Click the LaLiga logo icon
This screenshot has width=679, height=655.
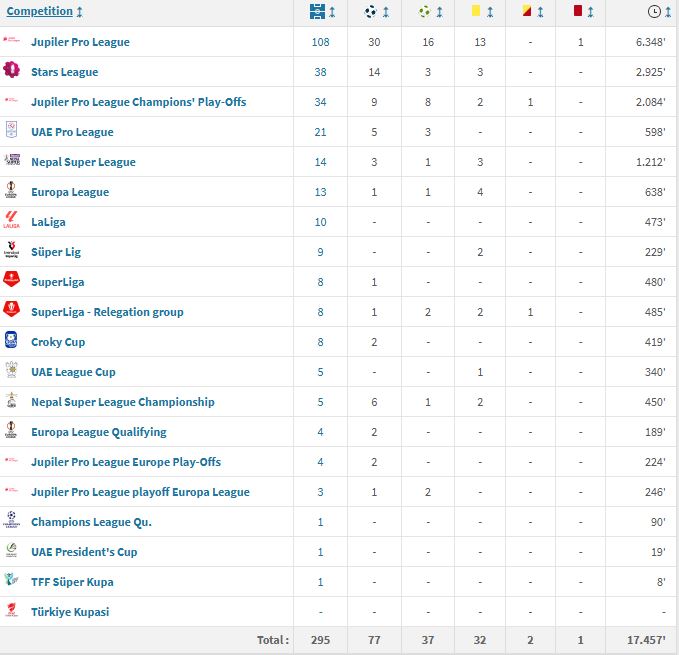pos(11,219)
